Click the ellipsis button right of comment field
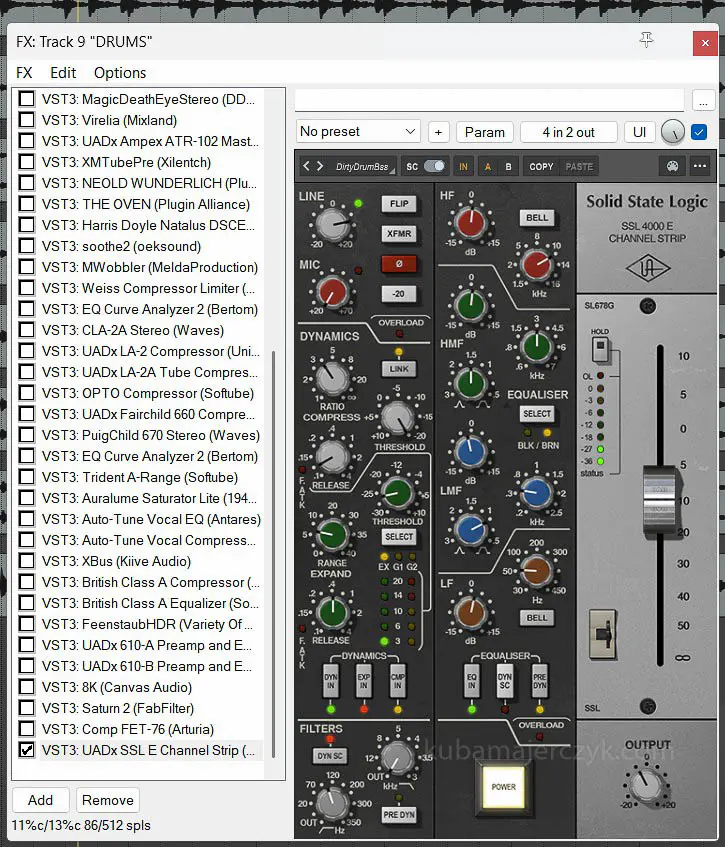The image size is (725, 847). pos(703,100)
